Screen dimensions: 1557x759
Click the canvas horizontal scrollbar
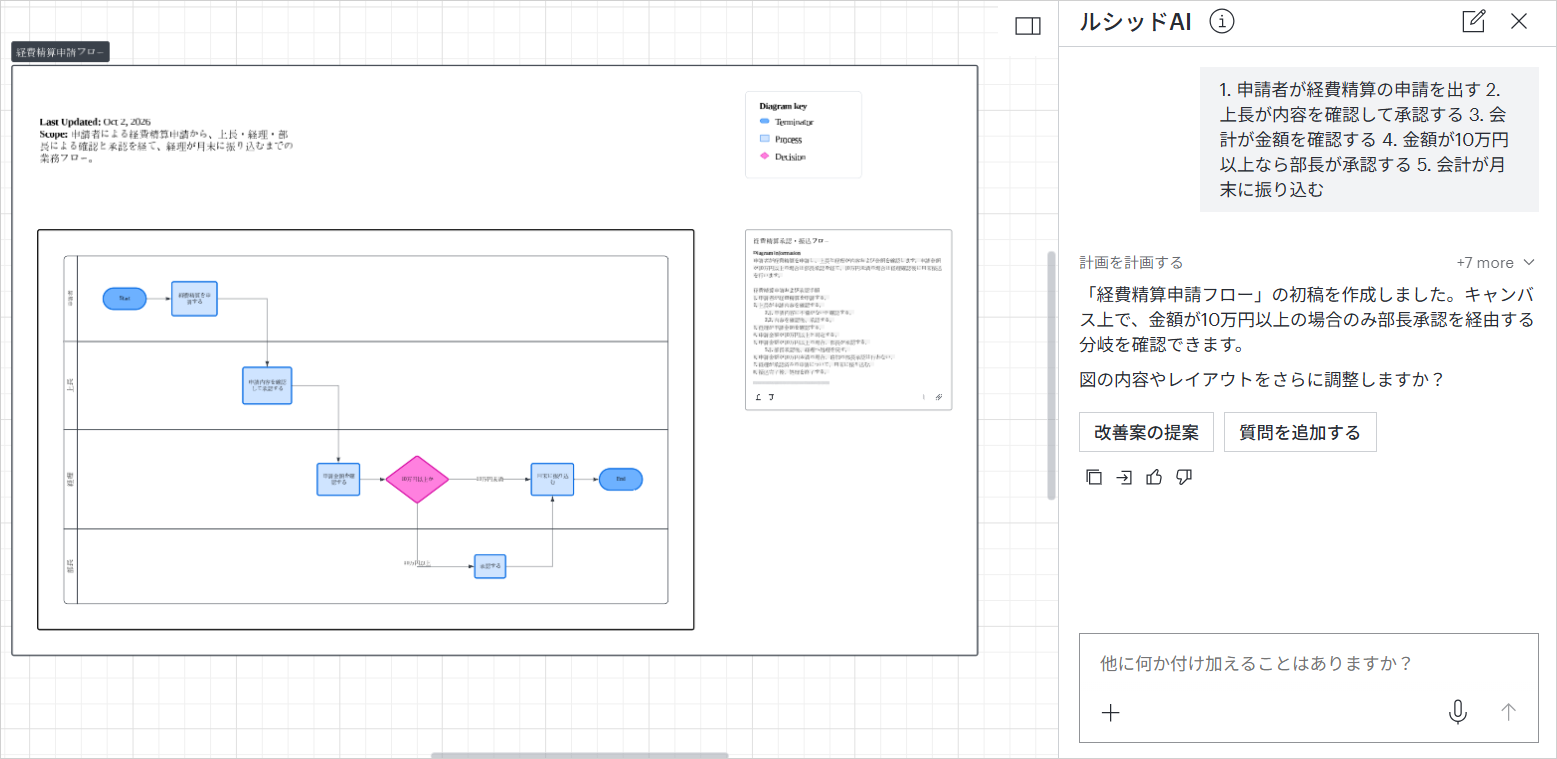pyautogui.click(x=580, y=755)
